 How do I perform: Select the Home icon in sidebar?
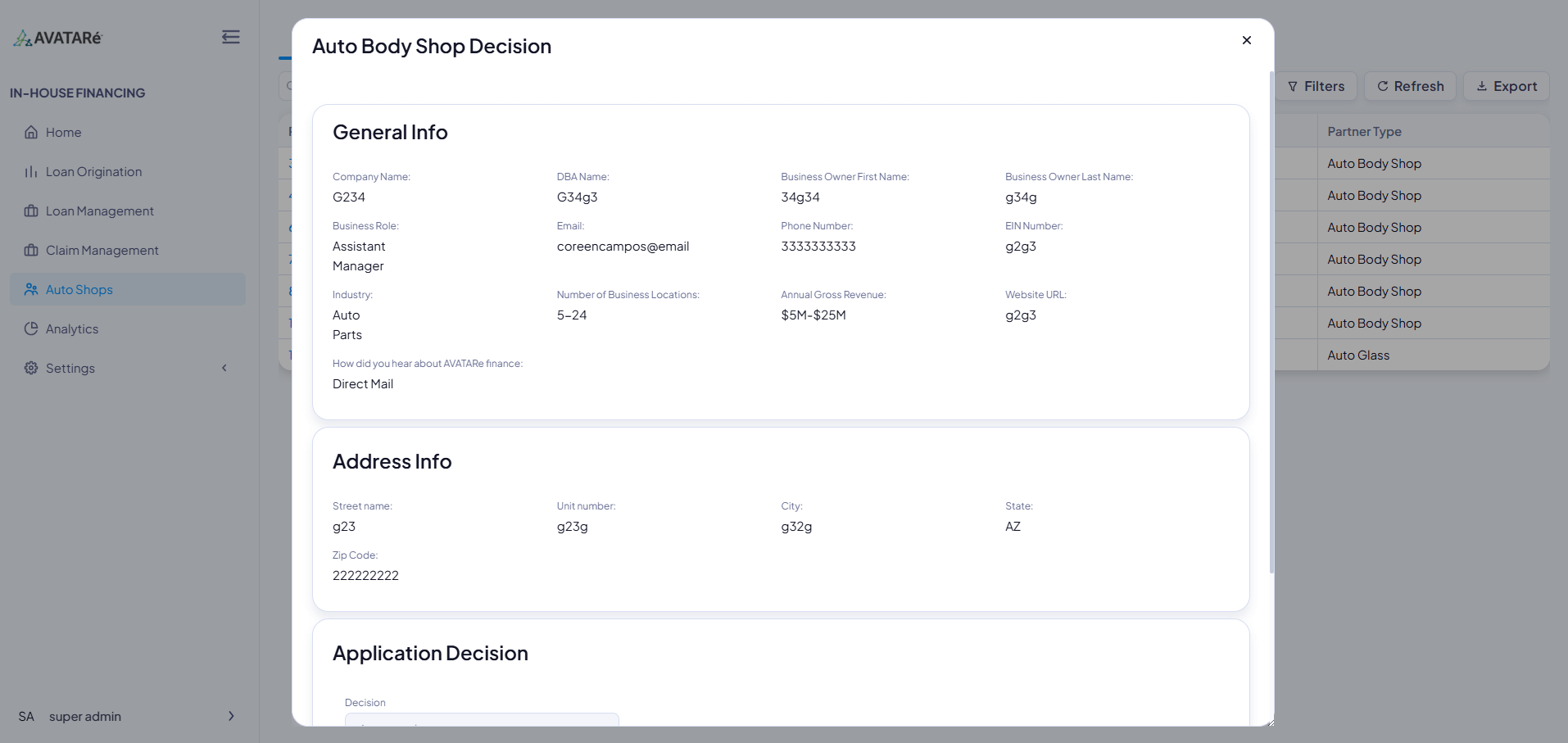click(30, 132)
